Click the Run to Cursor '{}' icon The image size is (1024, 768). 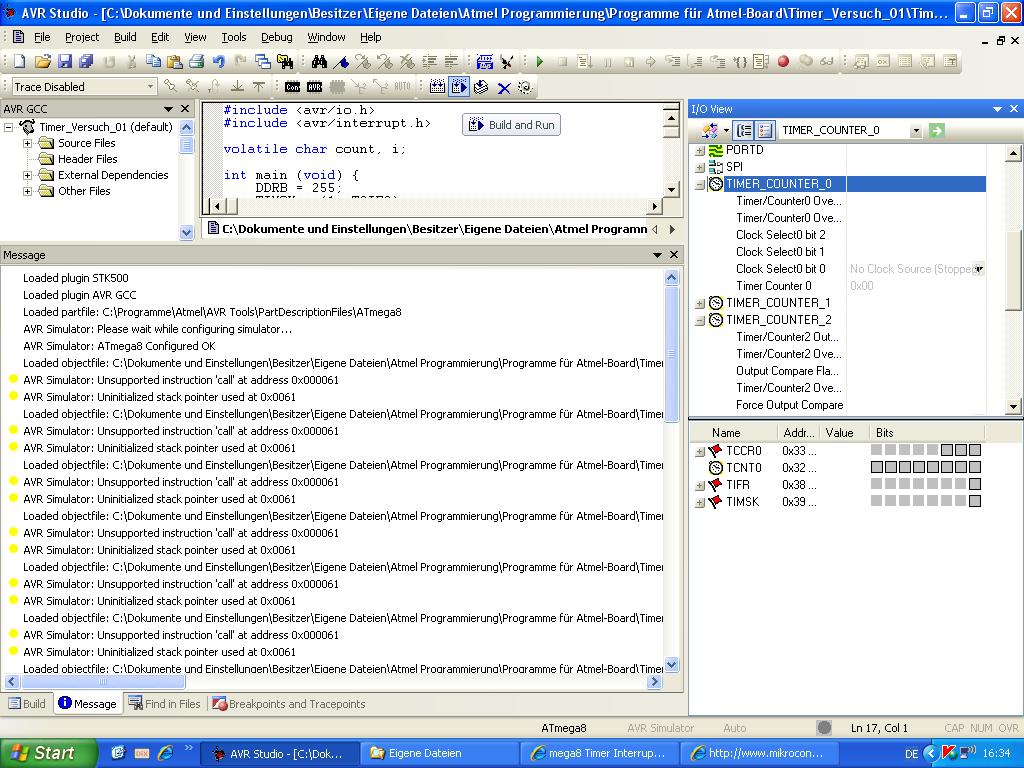(x=739, y=61)
